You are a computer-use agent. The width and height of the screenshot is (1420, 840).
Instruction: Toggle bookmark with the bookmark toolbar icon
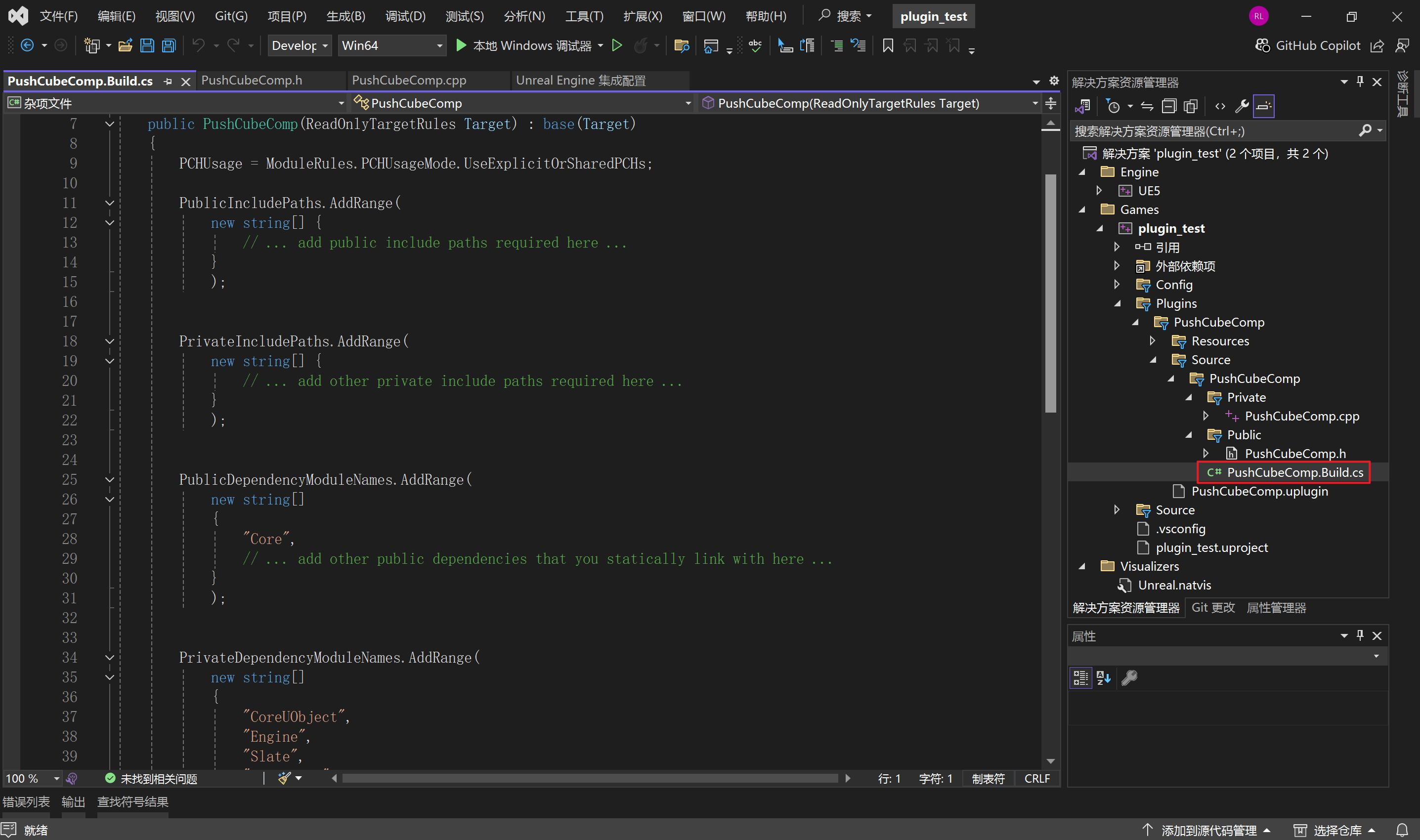coord(888,45)
